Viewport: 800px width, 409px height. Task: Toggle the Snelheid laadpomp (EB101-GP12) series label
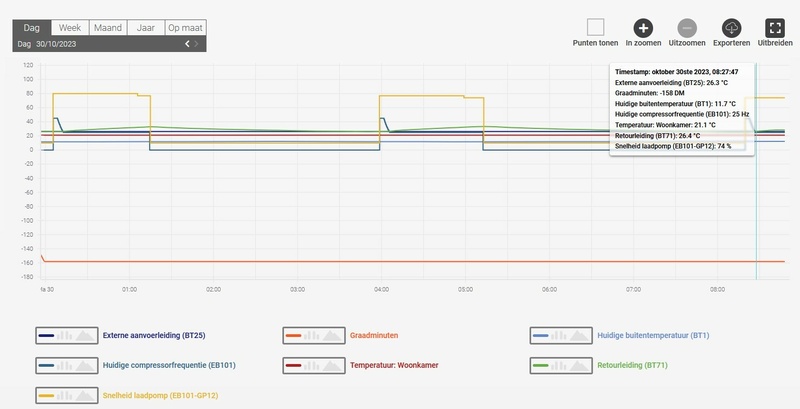tap(160, 395)
